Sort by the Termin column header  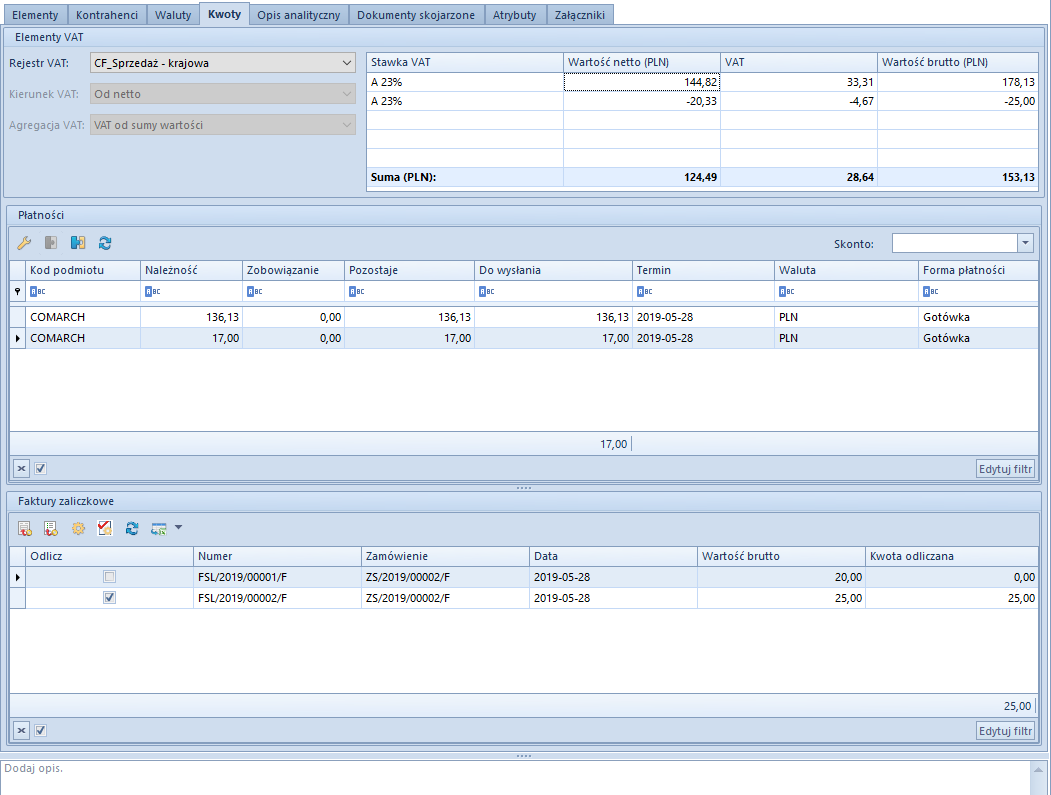pos(703,270)
